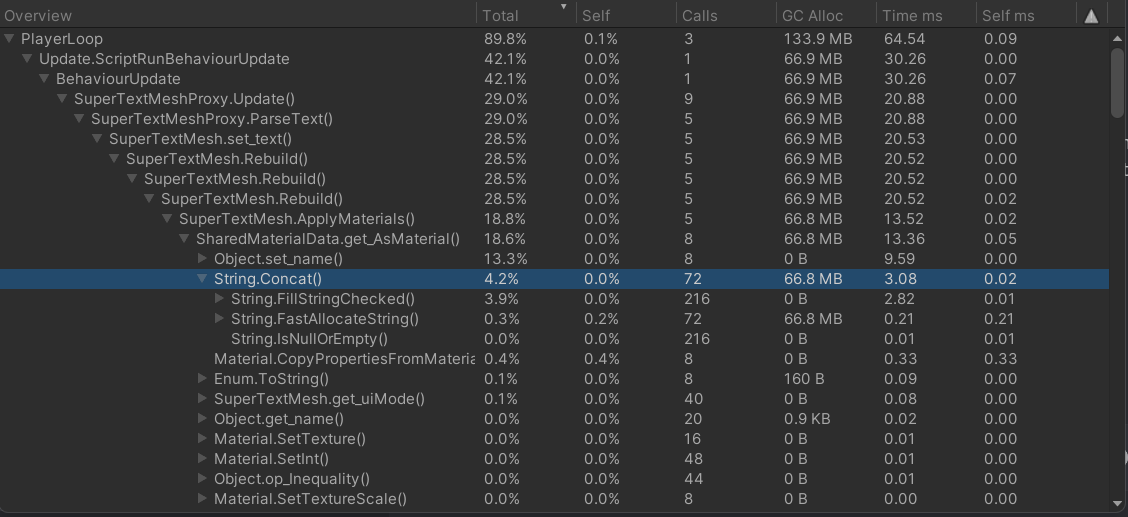Click the 48 Calls value
The image size is (1128, 517).
click(x=693, y=459)
